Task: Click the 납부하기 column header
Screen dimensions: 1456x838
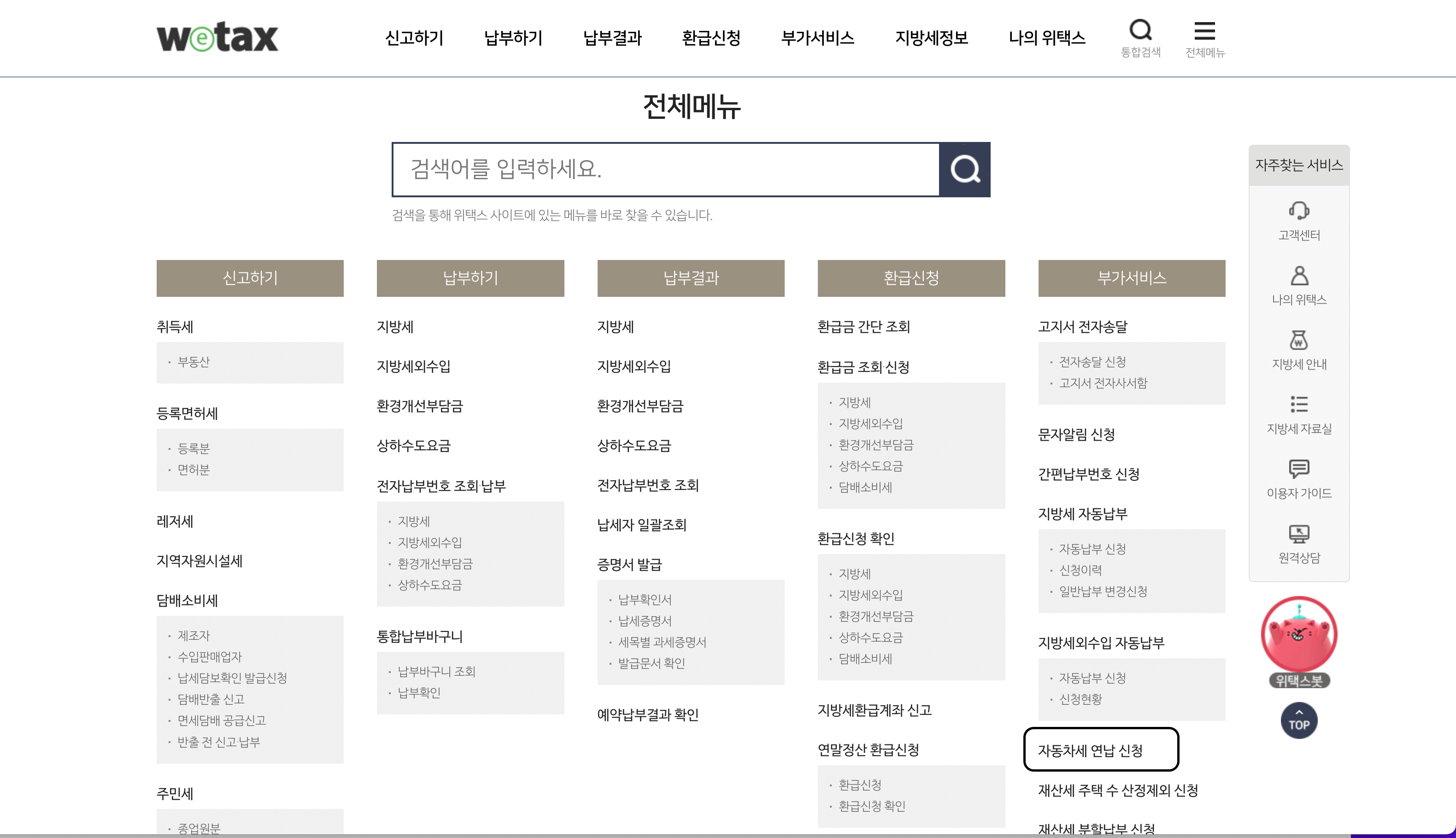Action: [470, 278]
